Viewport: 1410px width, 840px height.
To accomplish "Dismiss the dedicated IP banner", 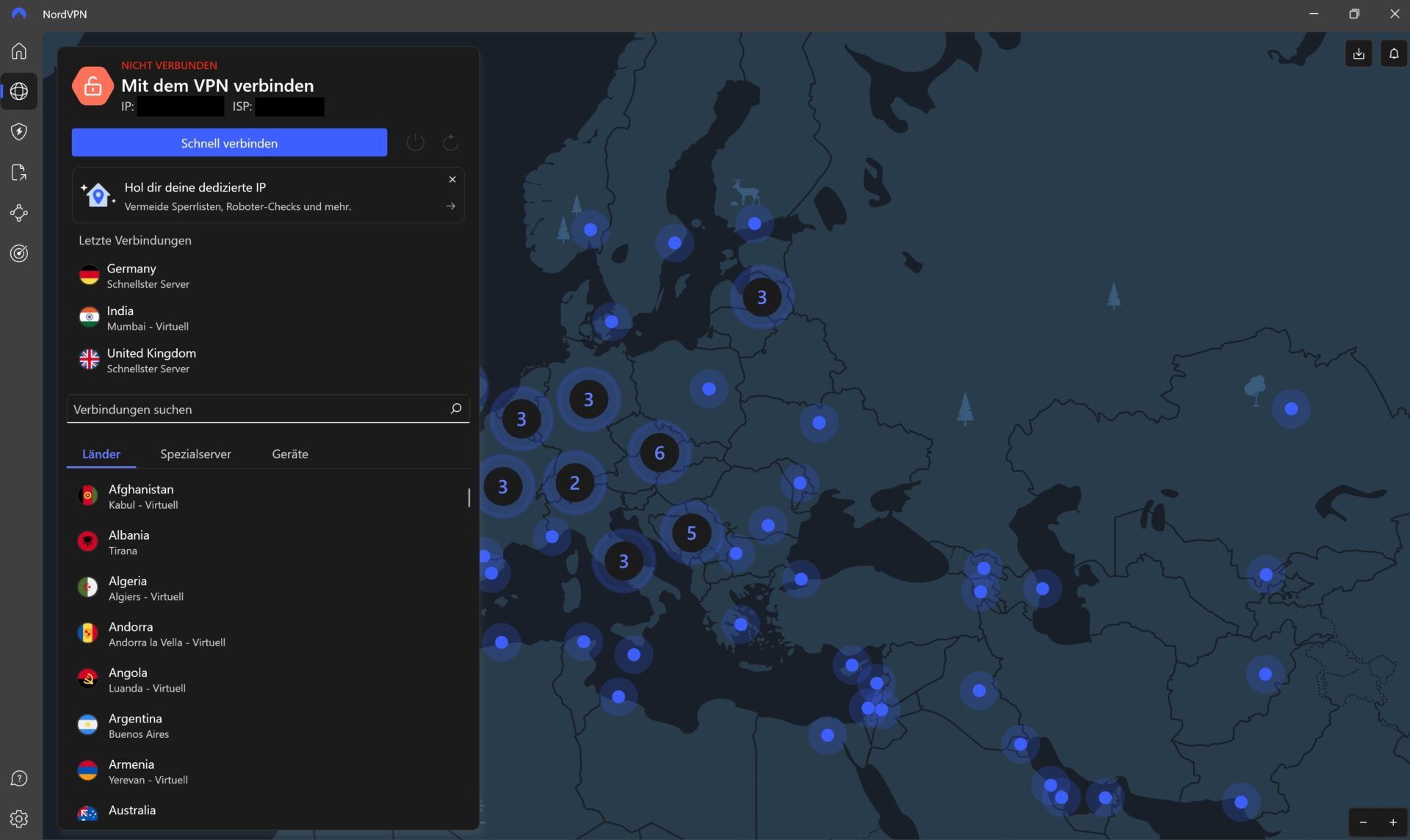I will coord(452,179).
